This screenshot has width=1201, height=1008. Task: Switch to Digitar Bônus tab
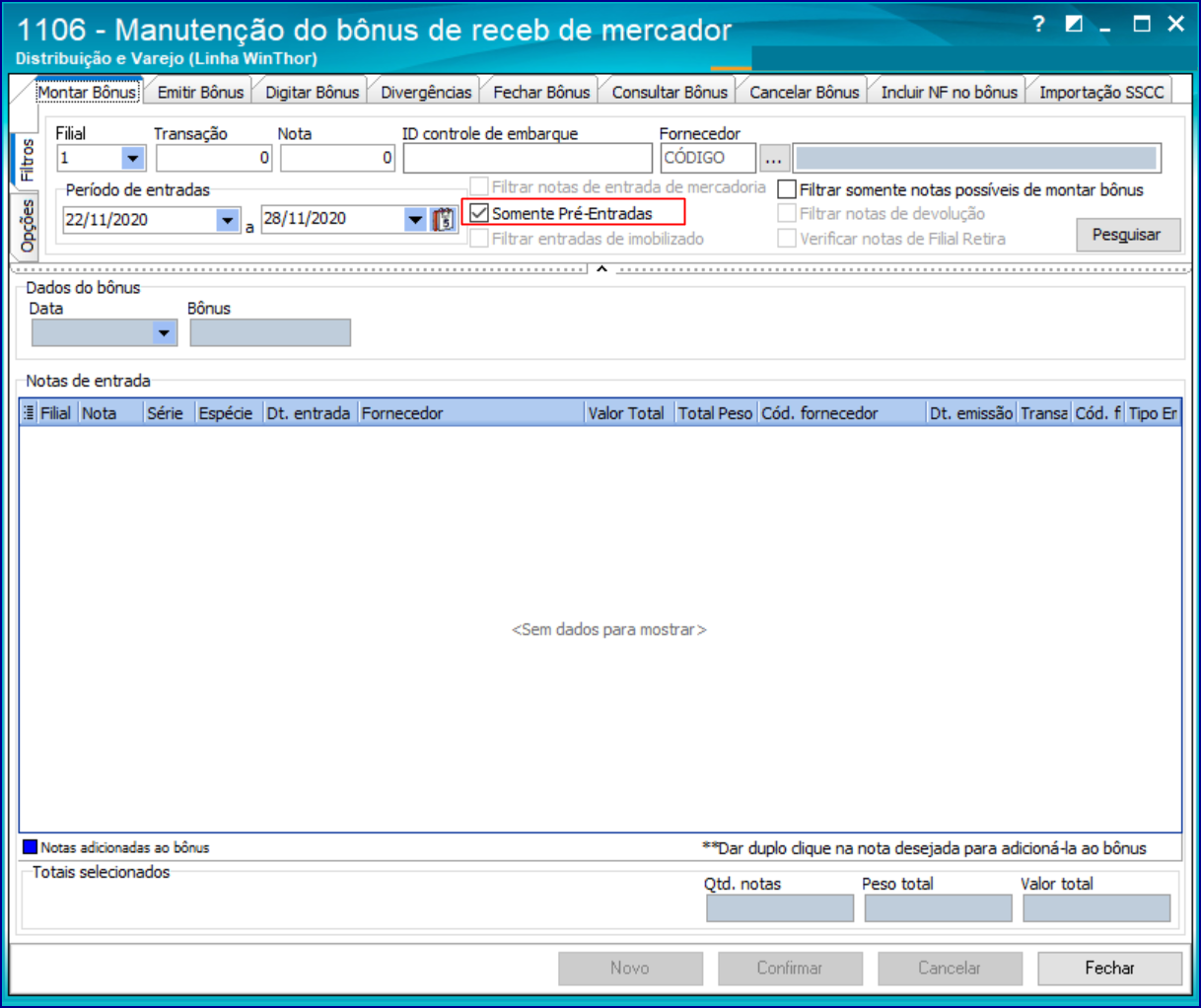point(312,92)
